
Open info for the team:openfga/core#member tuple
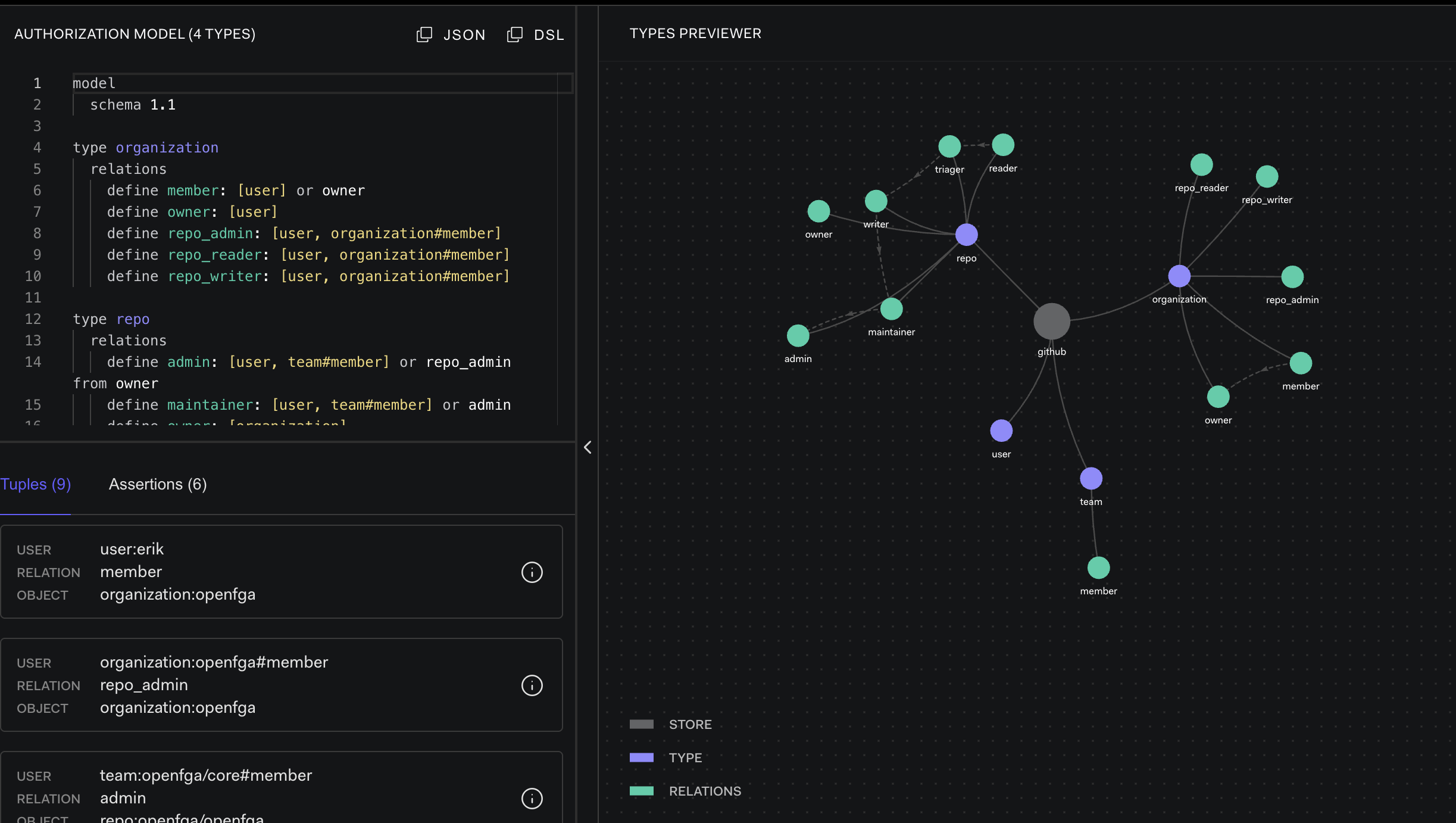click(532, 799)
